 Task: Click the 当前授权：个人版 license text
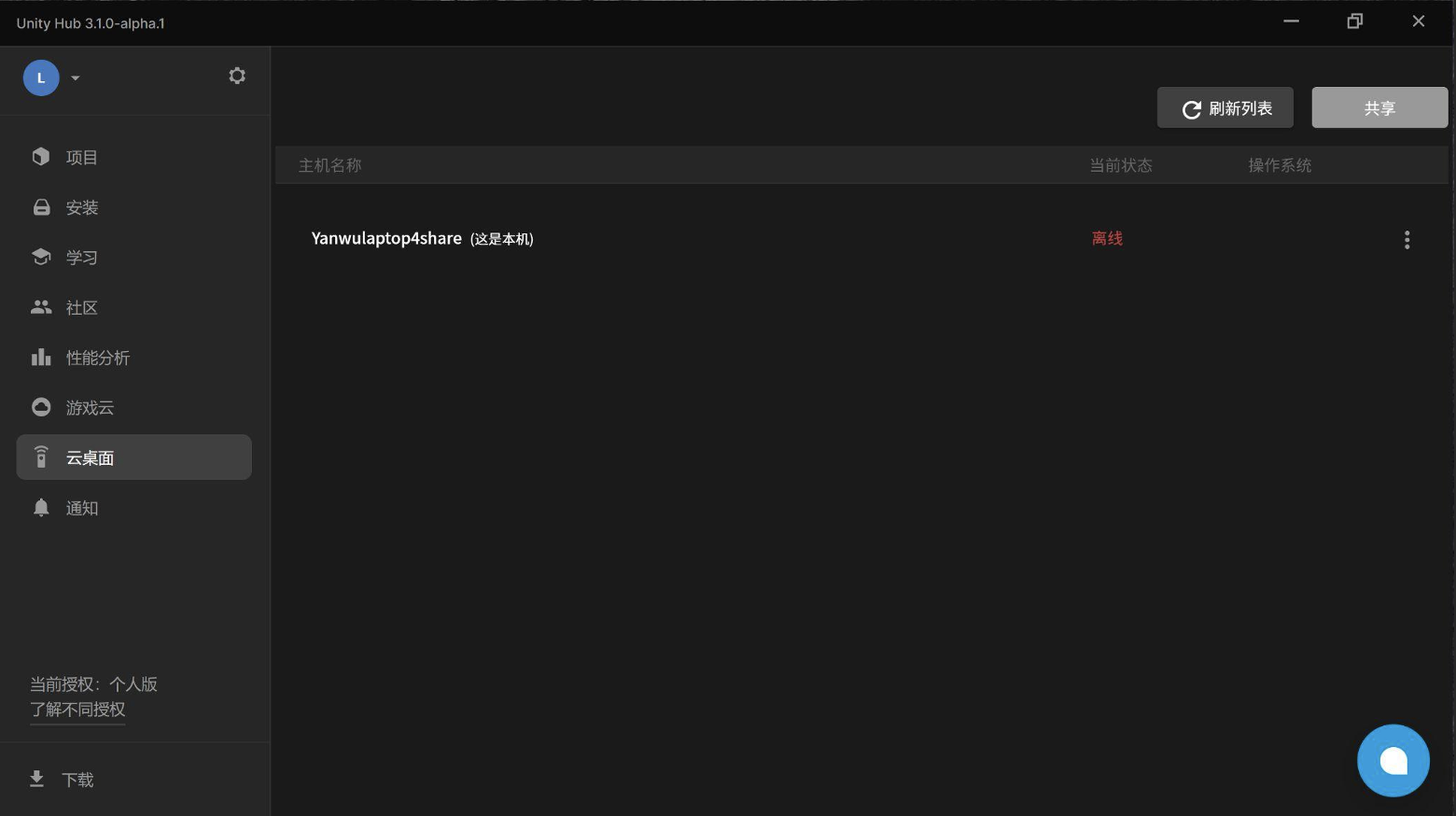93,684
